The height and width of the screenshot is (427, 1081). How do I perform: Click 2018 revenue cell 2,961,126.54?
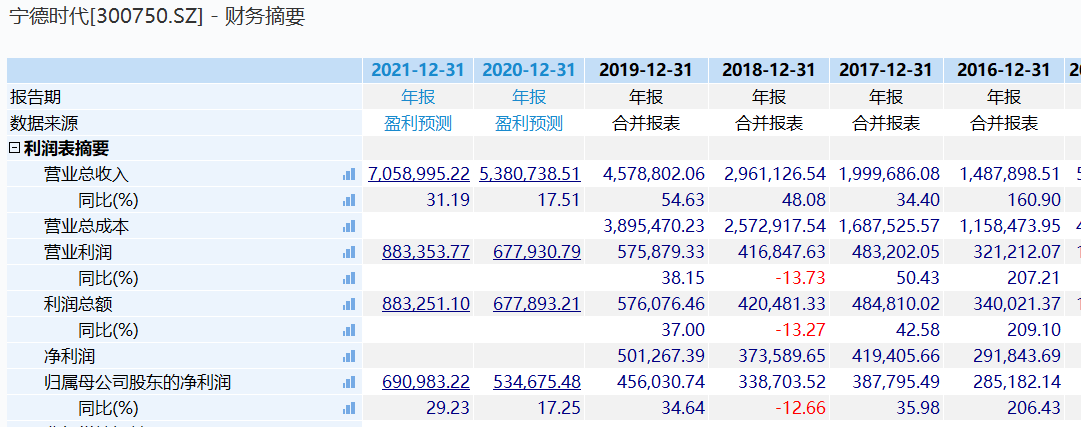[775, 175]
